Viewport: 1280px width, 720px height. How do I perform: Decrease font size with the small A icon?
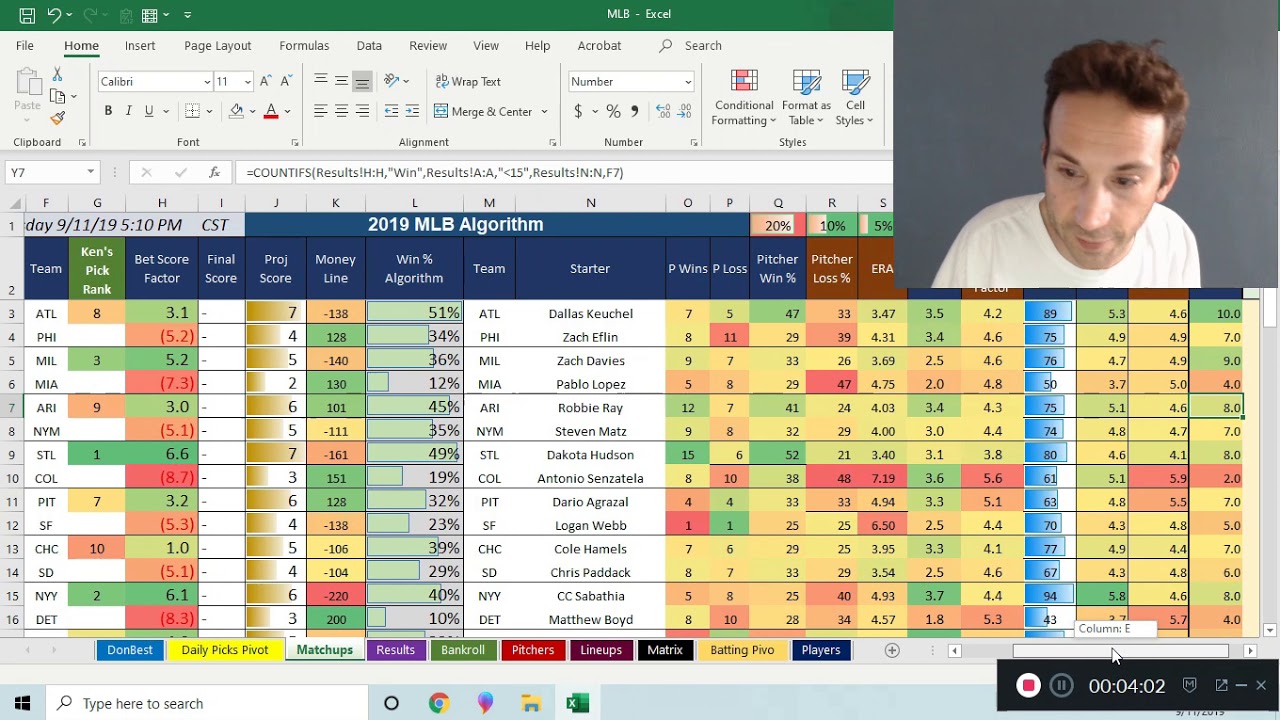pos(286,81)
